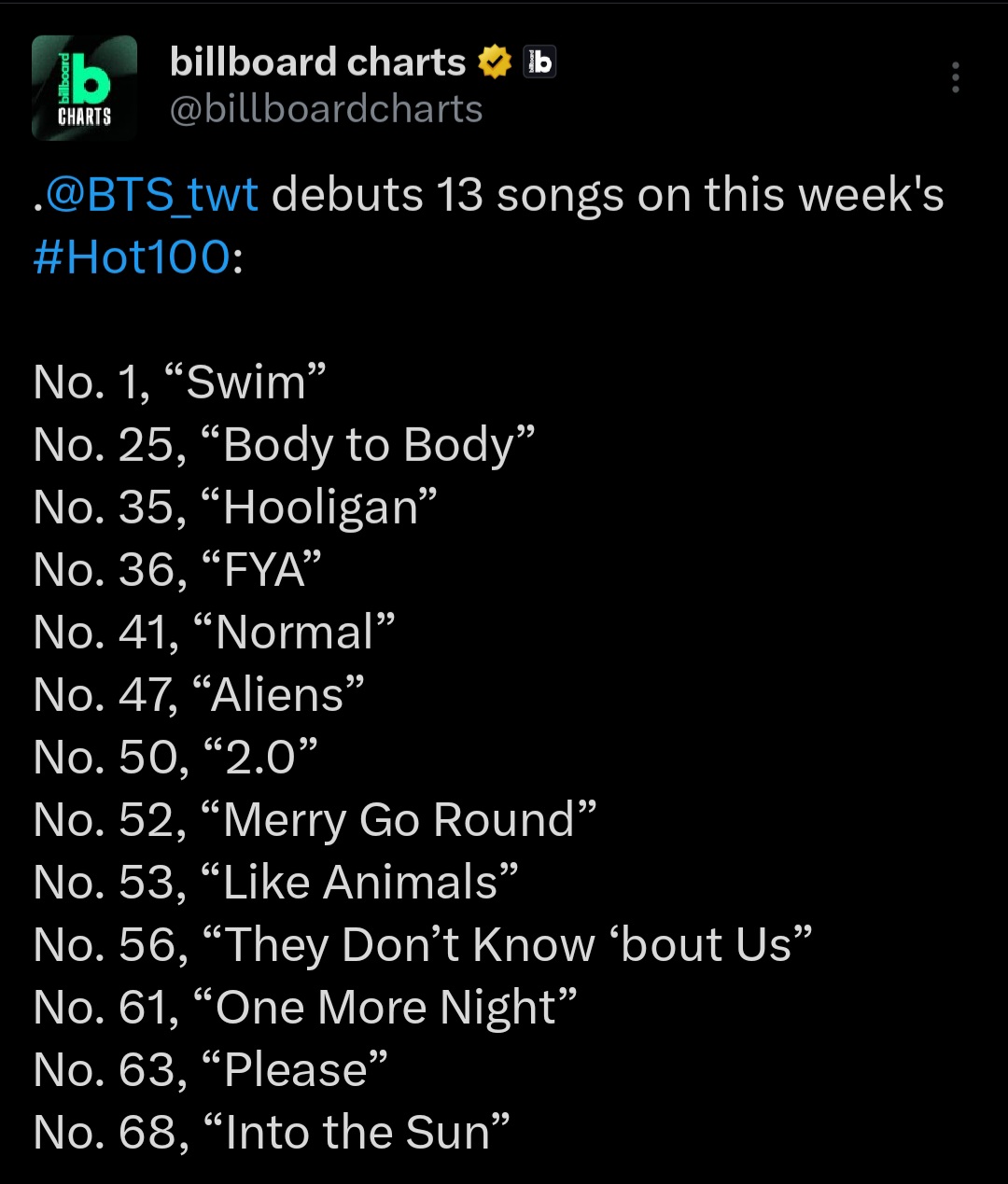Click the No. 36 "FYA" line
1008x1184 pixels.
[x=177, y=570]
